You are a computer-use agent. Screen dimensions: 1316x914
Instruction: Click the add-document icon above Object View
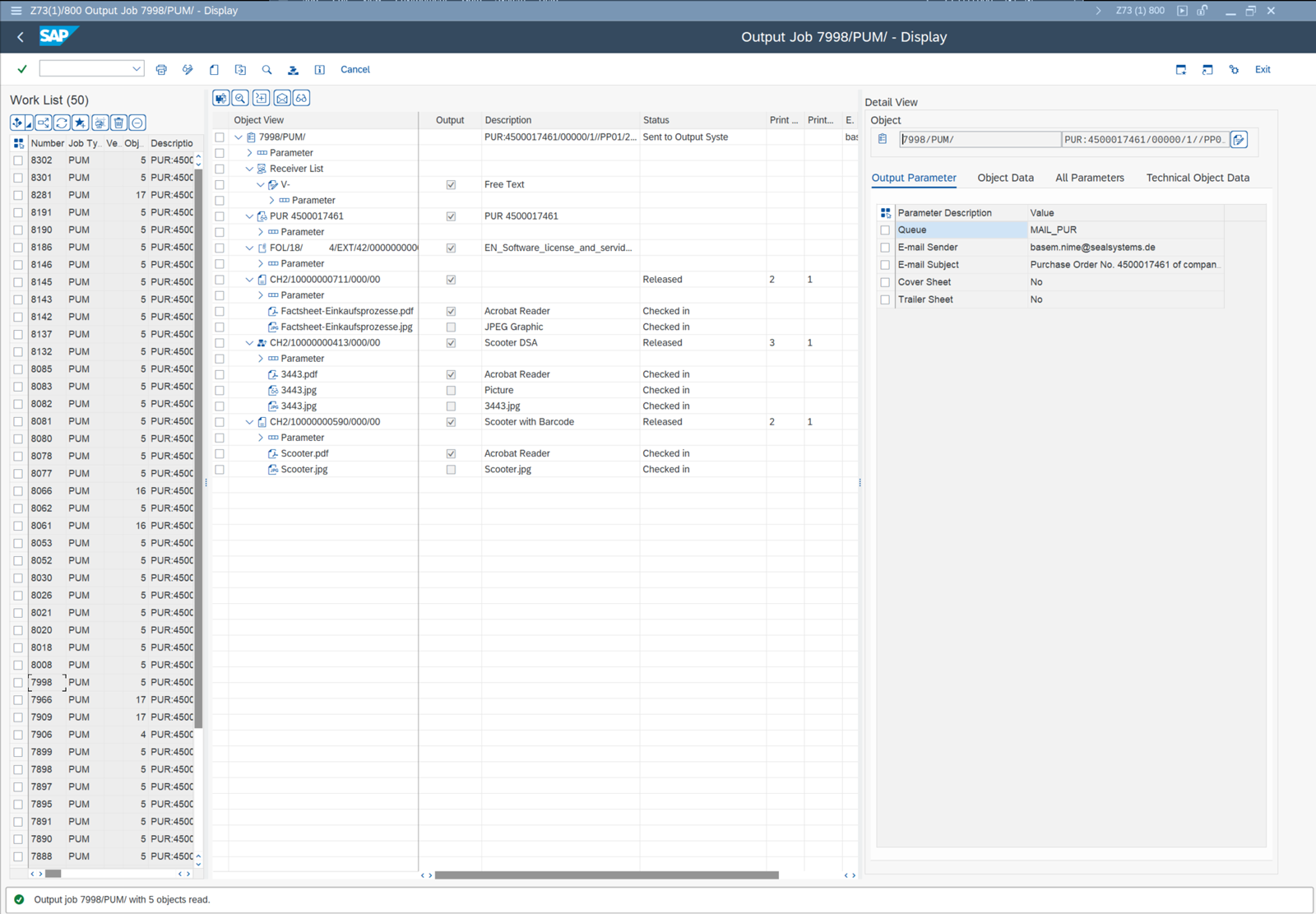(x=262, y=99)
